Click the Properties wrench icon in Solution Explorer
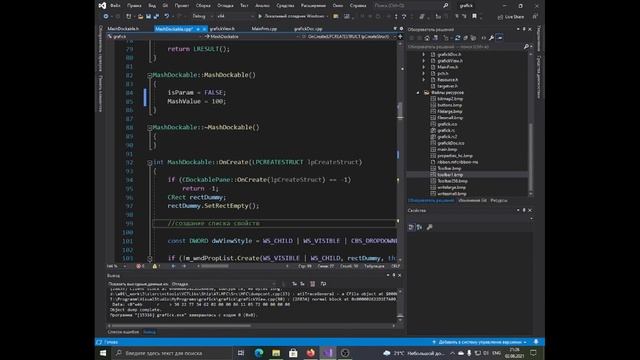The image size is (640, 360). [x=491, y=38]
